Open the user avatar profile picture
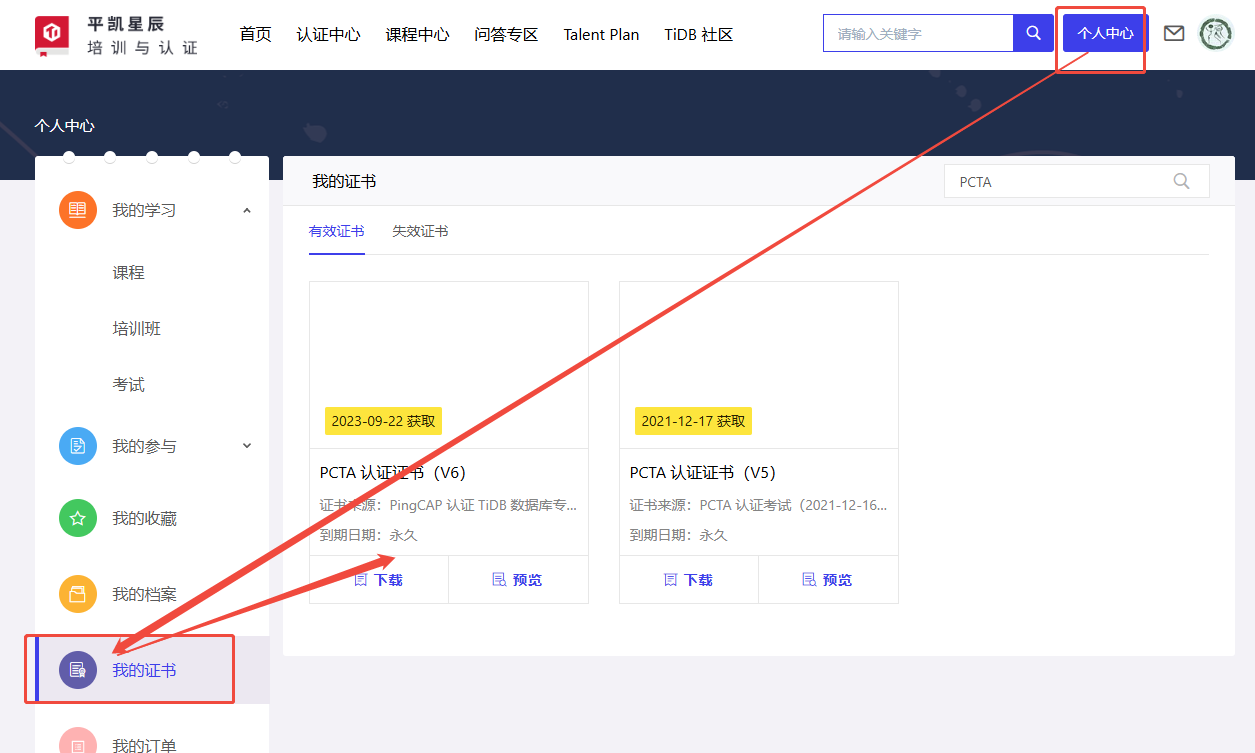Image resolution: width=1255 pixels, height=753 pixels. pos(1216,33)
